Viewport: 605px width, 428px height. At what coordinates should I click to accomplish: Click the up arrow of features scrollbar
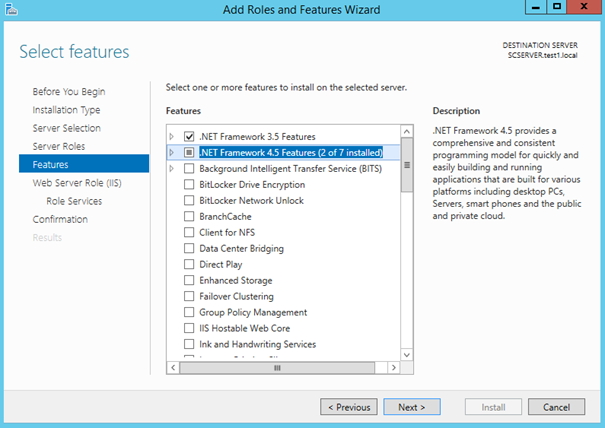tap(407, 132)
